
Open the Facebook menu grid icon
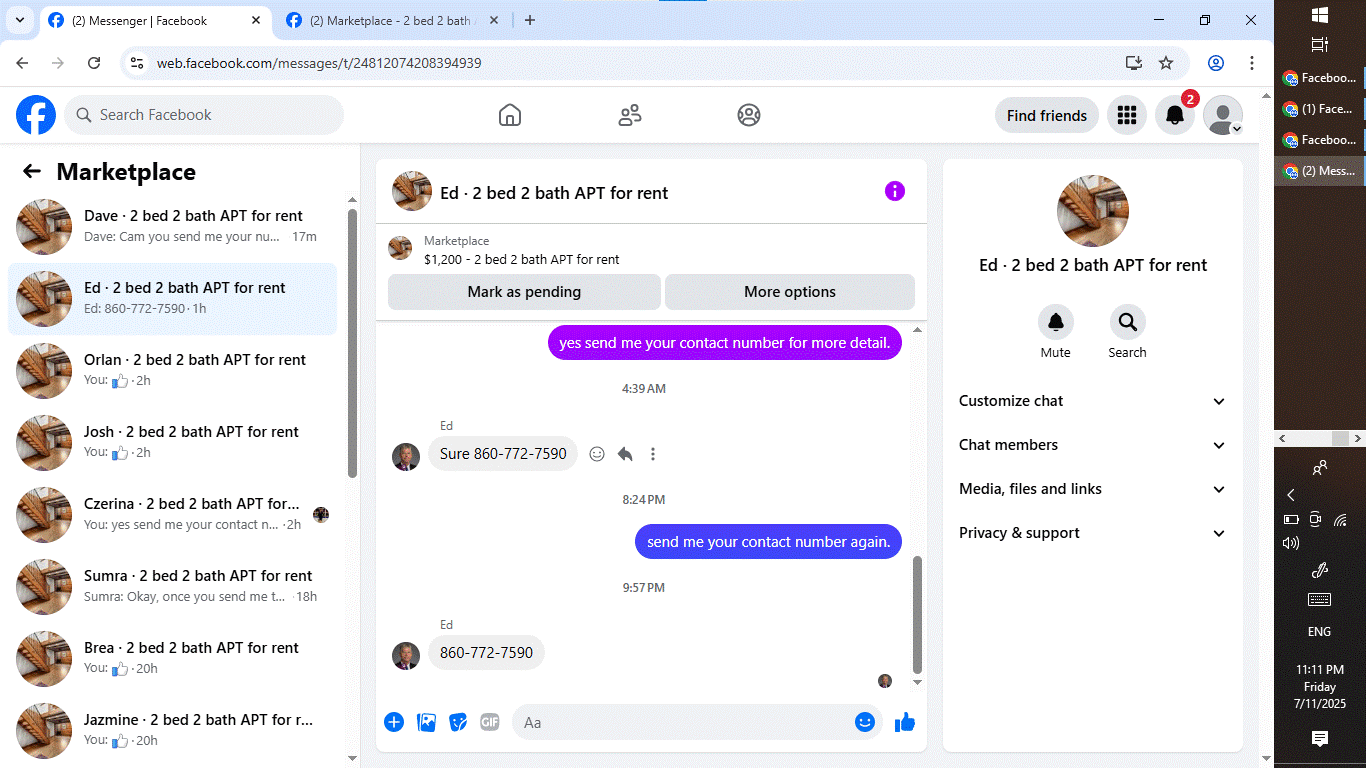(1127, 115)
